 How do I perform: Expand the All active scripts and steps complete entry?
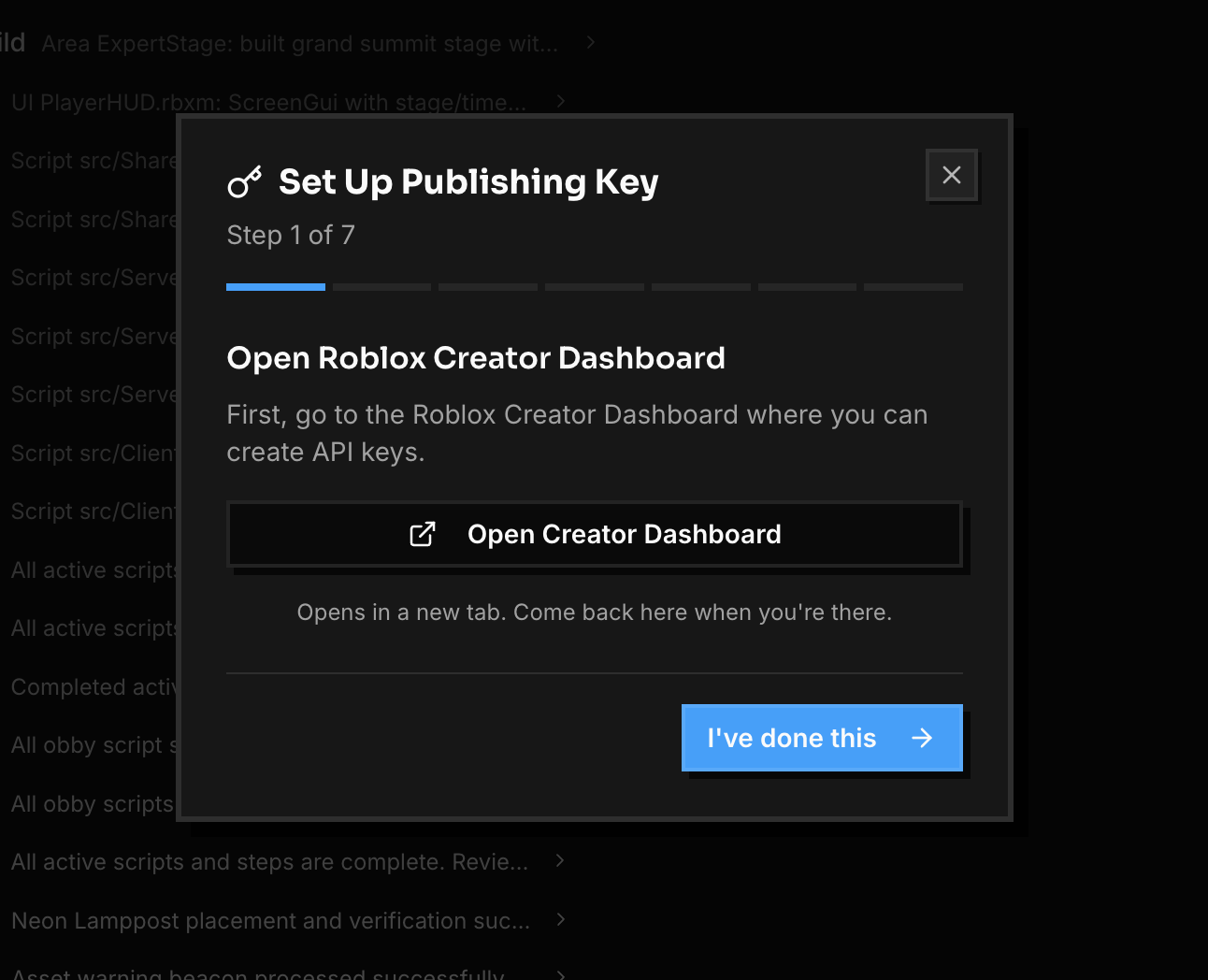click(560, 860)
